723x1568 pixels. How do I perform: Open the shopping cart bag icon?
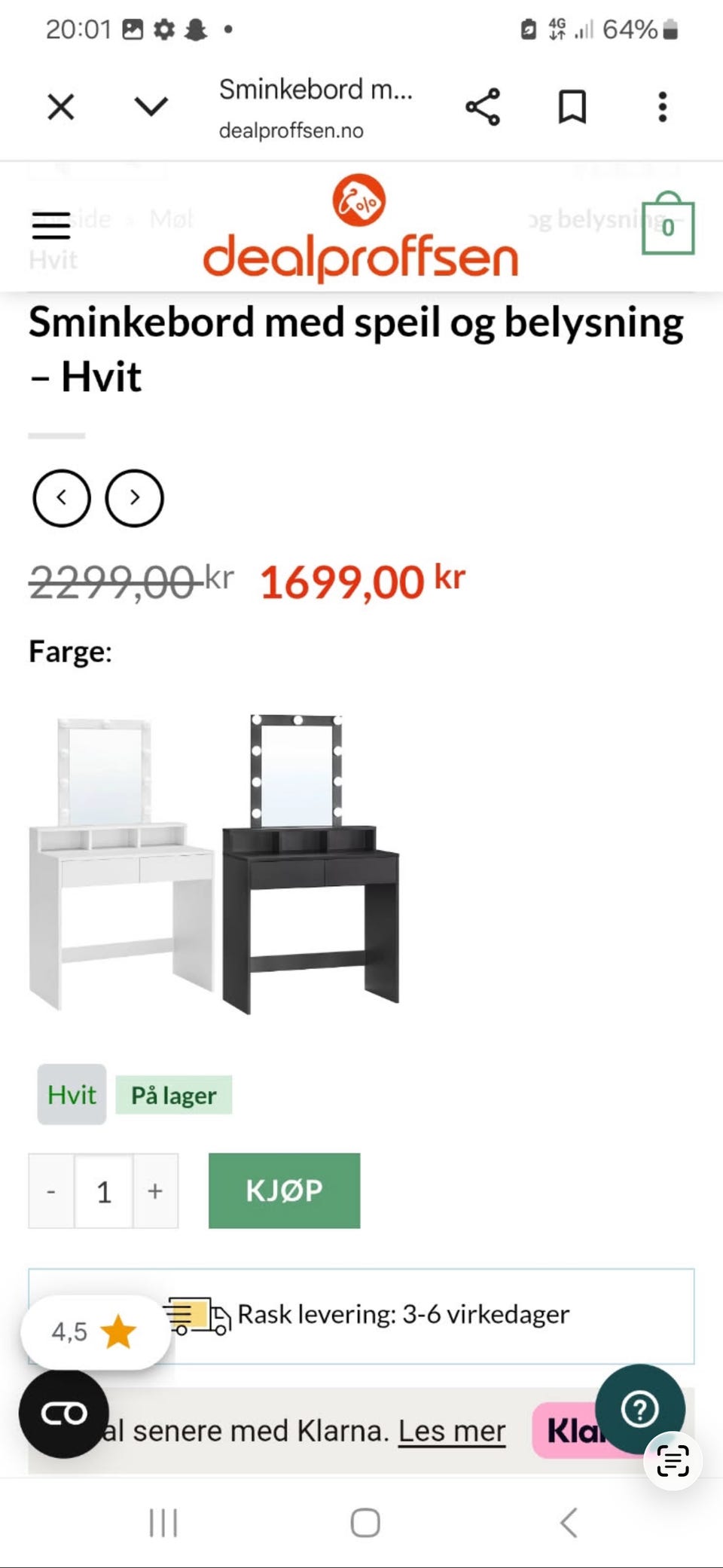(667, 224)
